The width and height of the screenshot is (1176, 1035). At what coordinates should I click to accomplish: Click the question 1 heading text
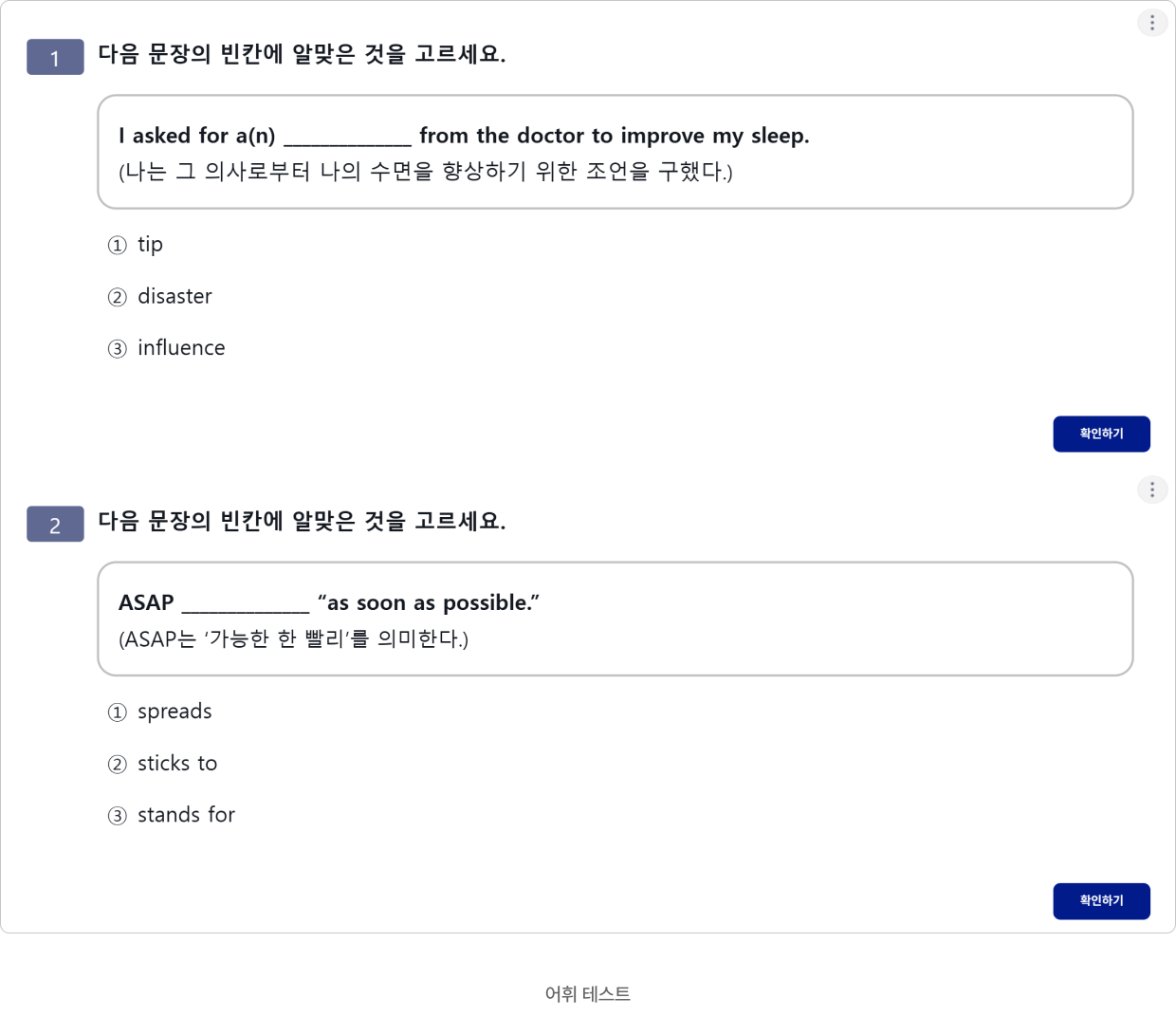pos(302,54)
